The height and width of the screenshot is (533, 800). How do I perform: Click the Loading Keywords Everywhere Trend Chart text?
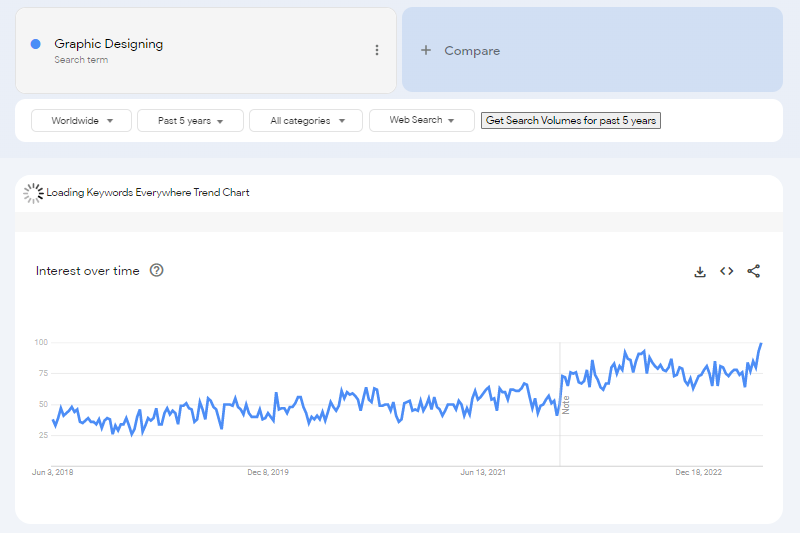coord(148,192)
